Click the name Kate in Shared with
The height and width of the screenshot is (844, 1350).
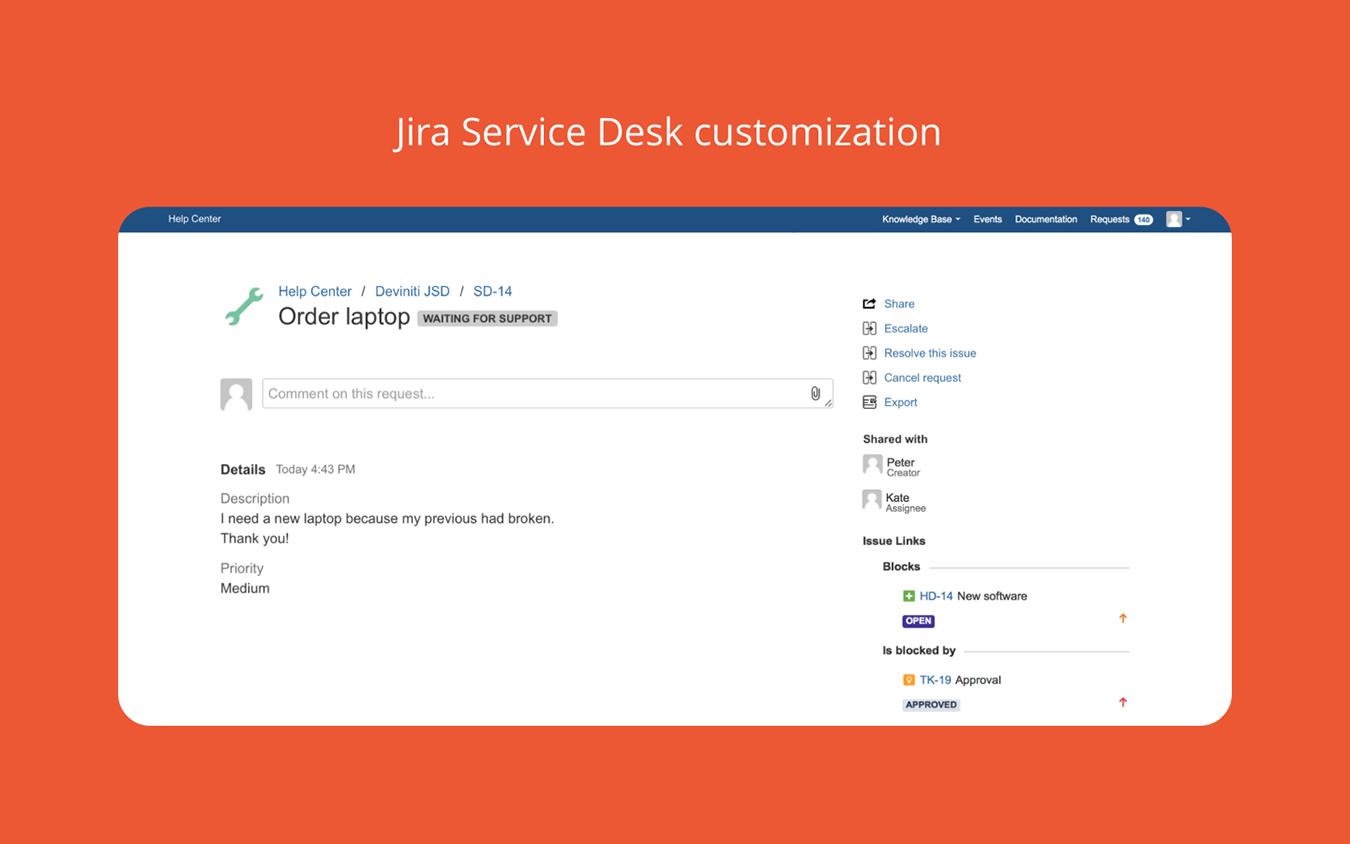897,497
